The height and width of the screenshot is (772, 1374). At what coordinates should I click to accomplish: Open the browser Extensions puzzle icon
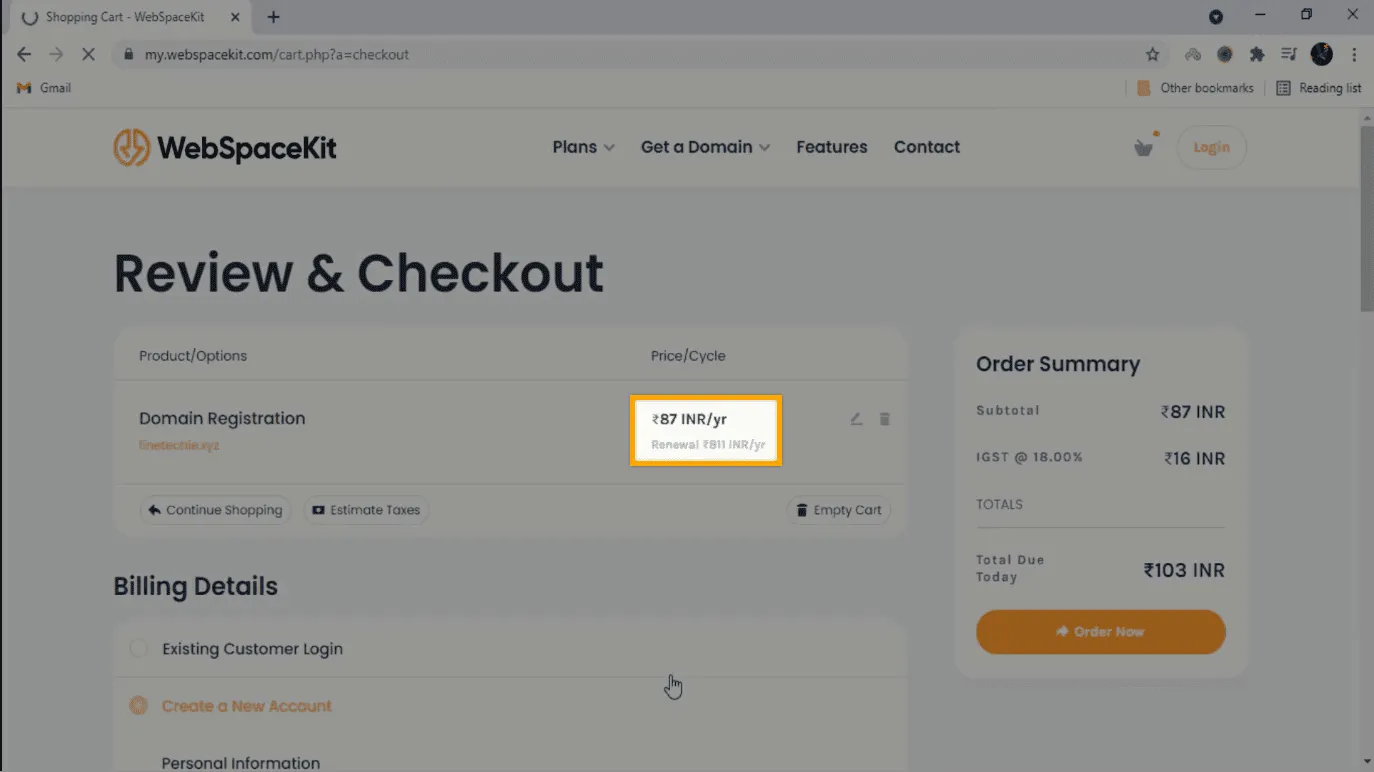point(1257,55)
